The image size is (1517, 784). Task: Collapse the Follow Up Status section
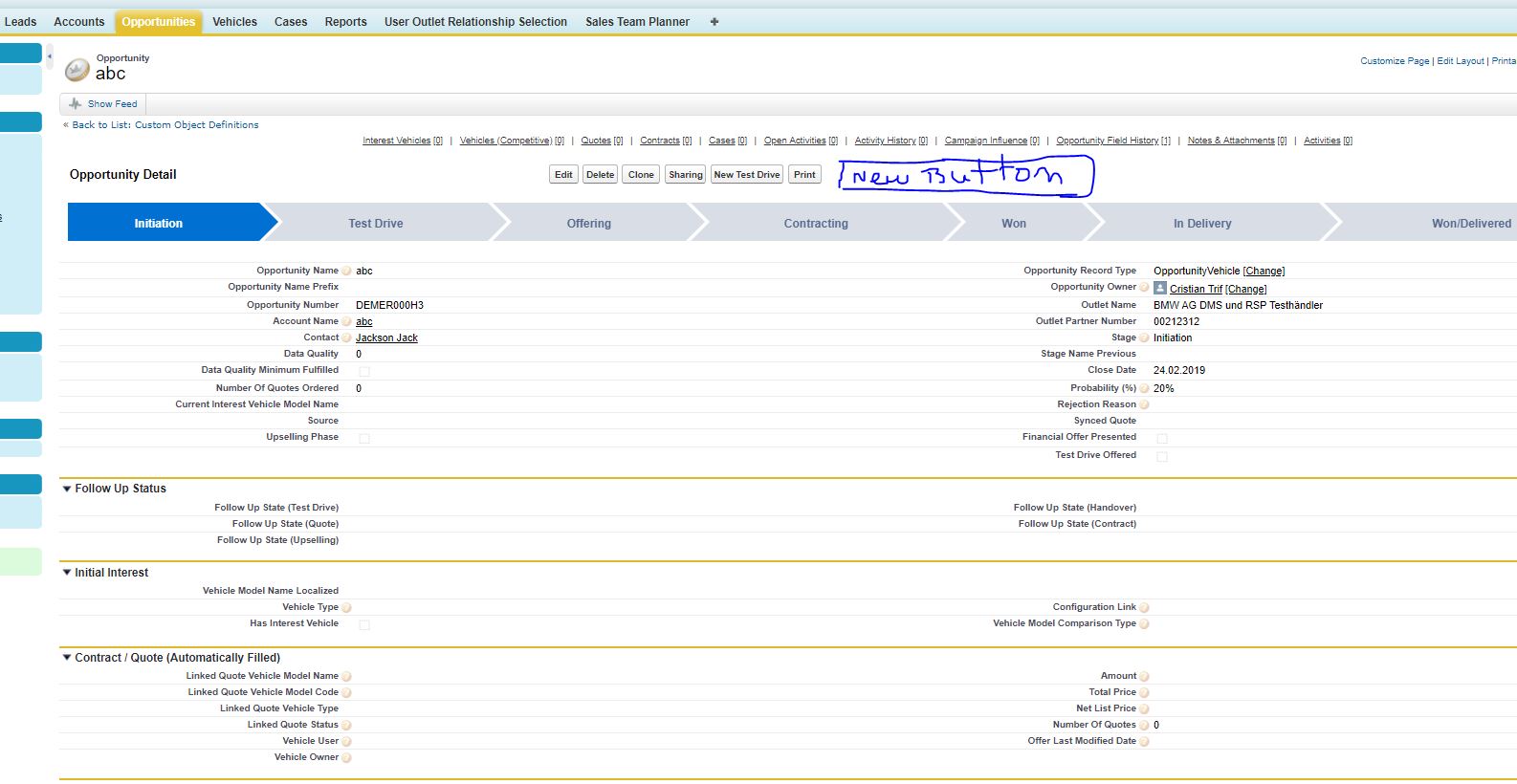tap(67, 489)
